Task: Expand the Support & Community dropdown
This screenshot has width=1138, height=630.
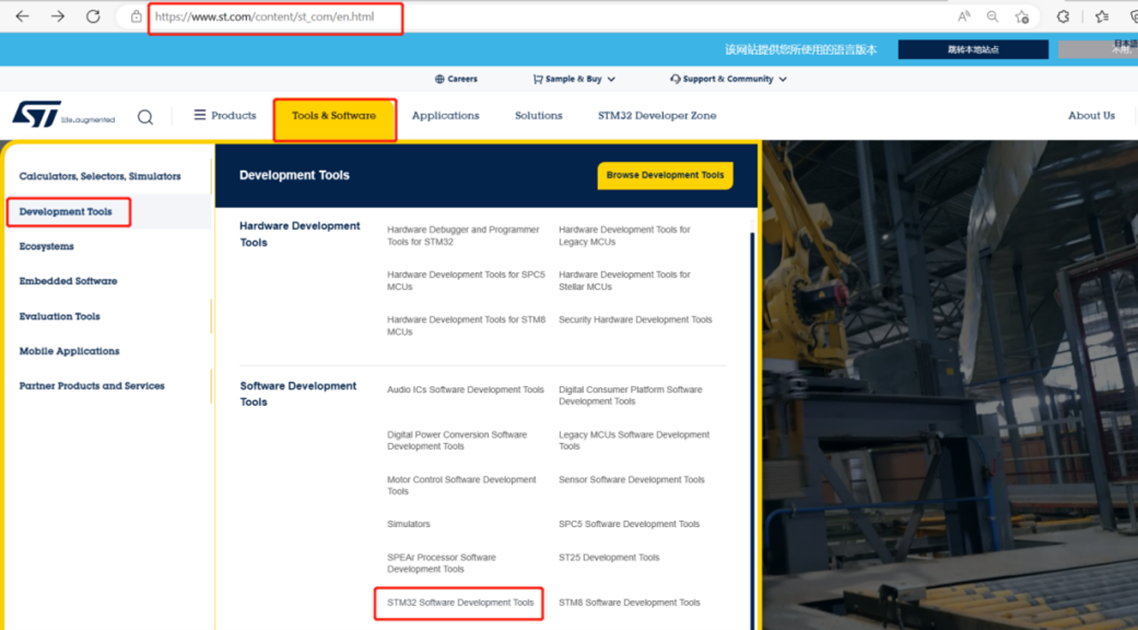Action: click(x=727, y=79)
